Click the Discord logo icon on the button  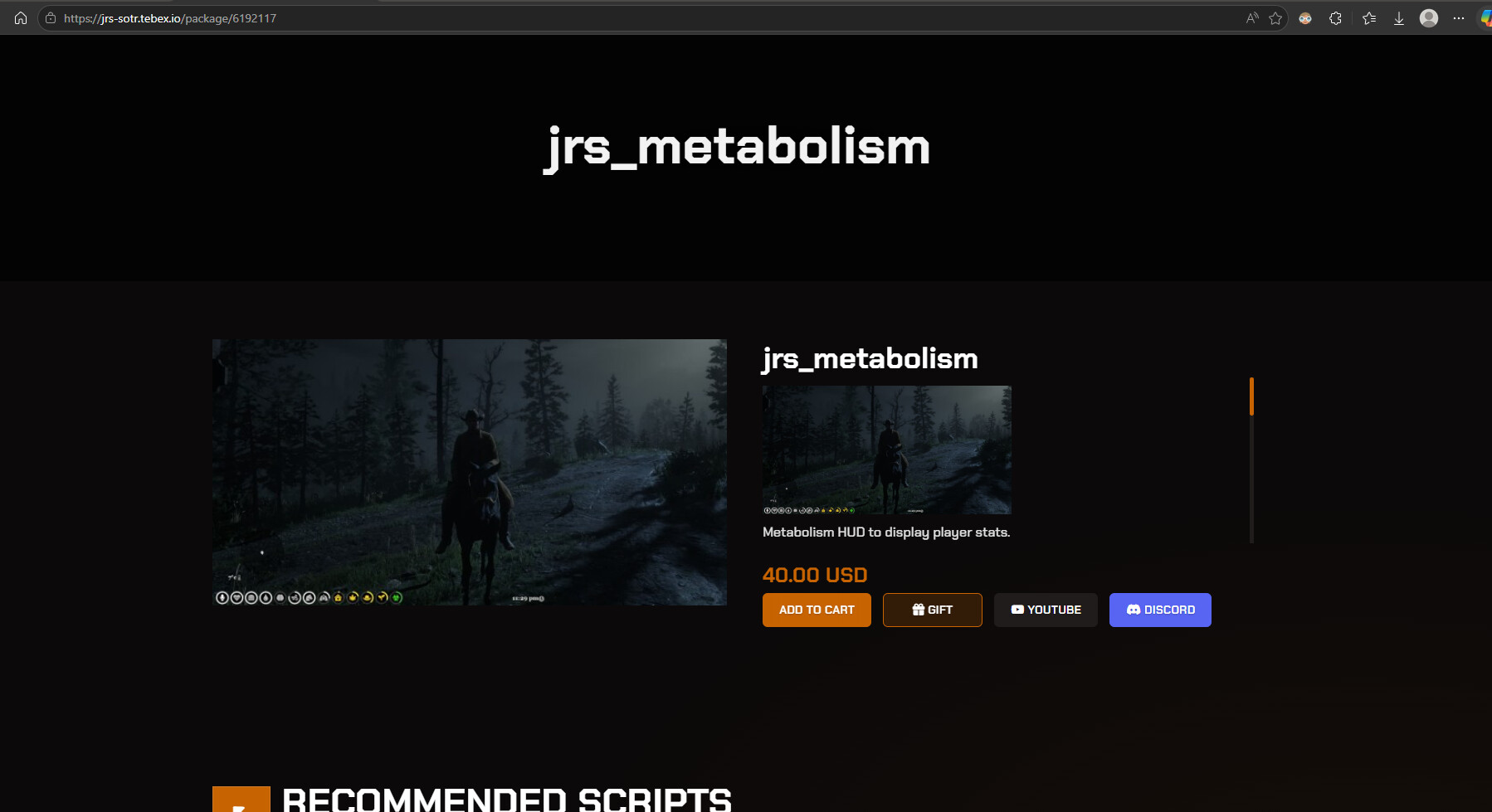click(1134, 610)
